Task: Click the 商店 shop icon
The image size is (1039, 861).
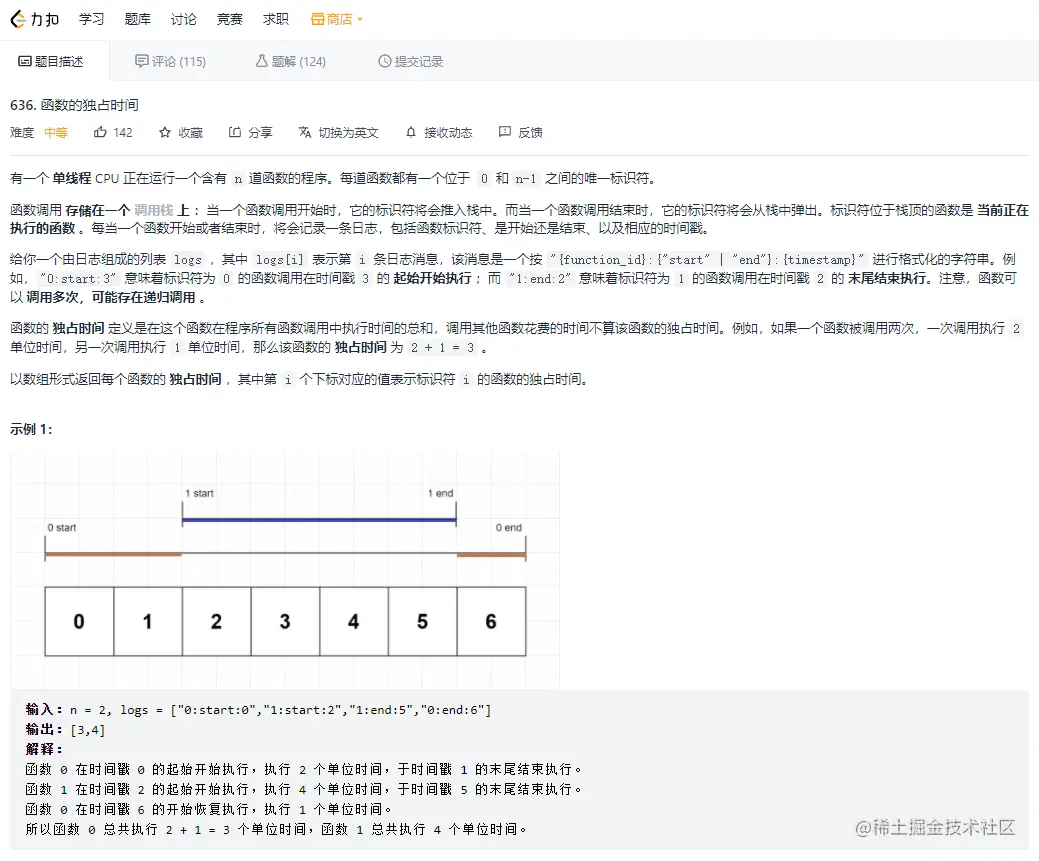Action: pyautogui.click(x=317, y=19)
